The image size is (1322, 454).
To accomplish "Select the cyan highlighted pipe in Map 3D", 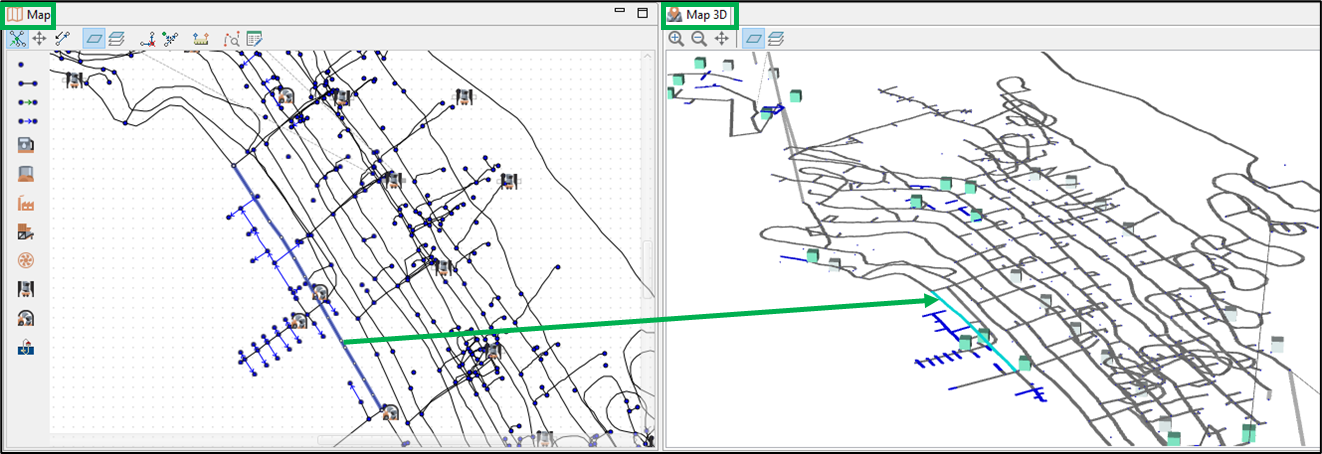I will click(x=975, y=332).
